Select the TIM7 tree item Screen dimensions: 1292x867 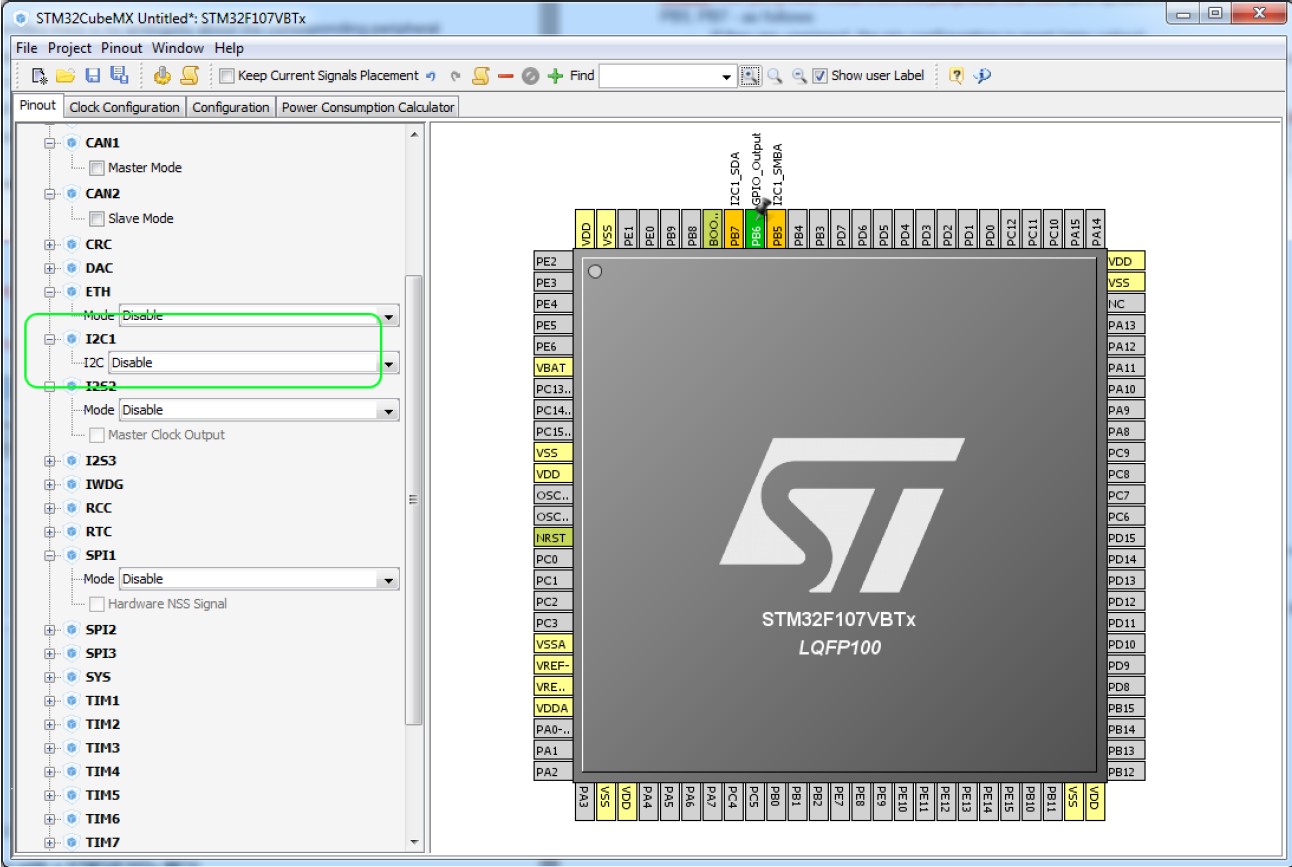pos(102,843)
